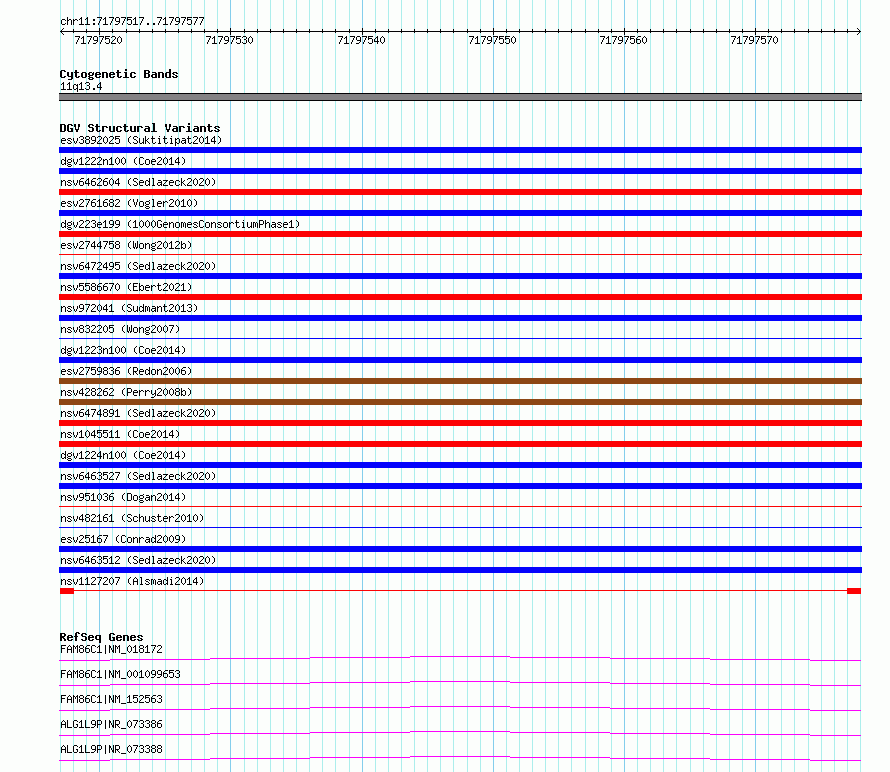Viewport: 890px width, 772px height.
Task: Click the blue bar for esv3892025
Action: pos(460,150)
